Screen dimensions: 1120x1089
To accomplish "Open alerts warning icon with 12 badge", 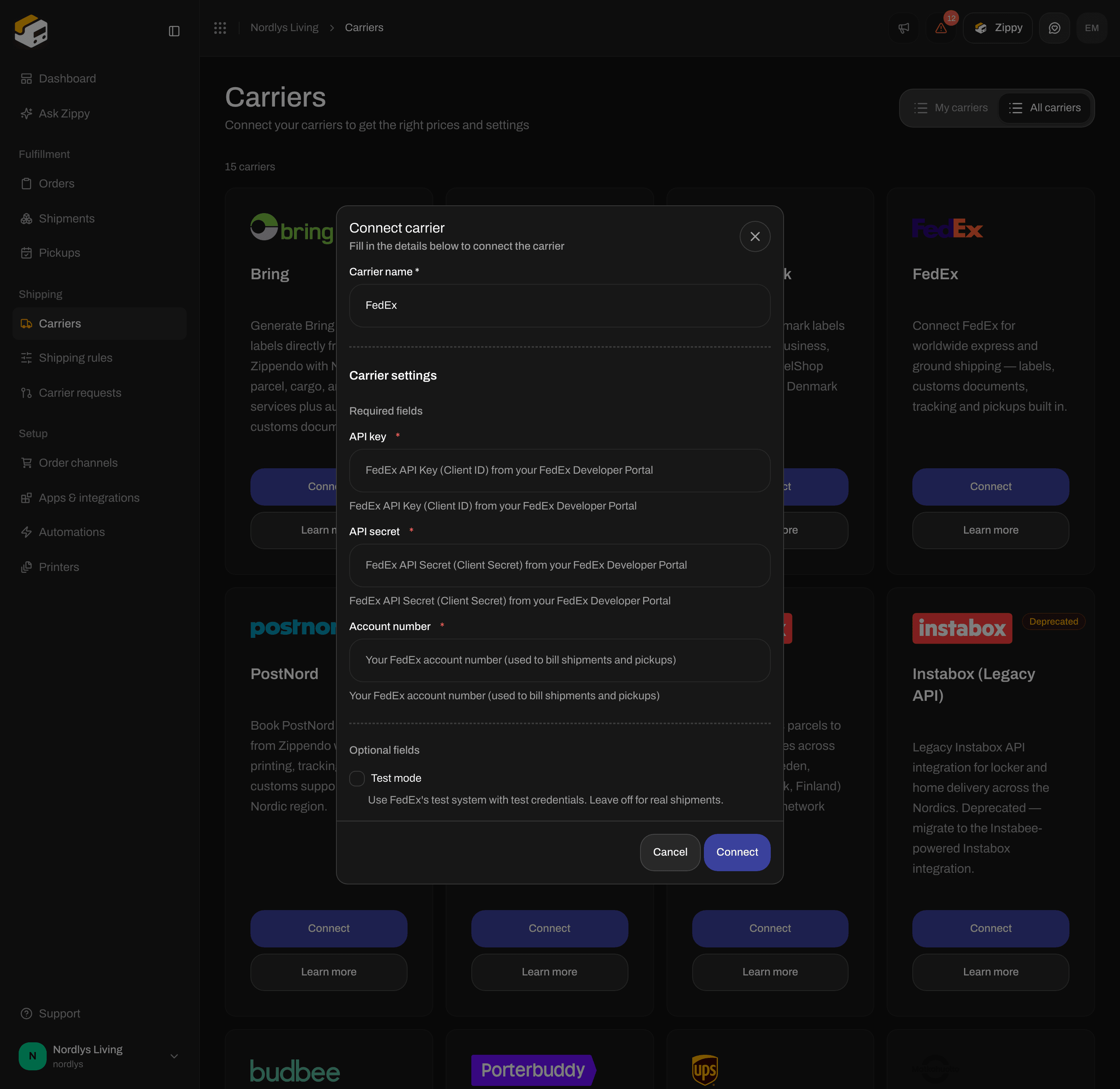I will [941, 28].
